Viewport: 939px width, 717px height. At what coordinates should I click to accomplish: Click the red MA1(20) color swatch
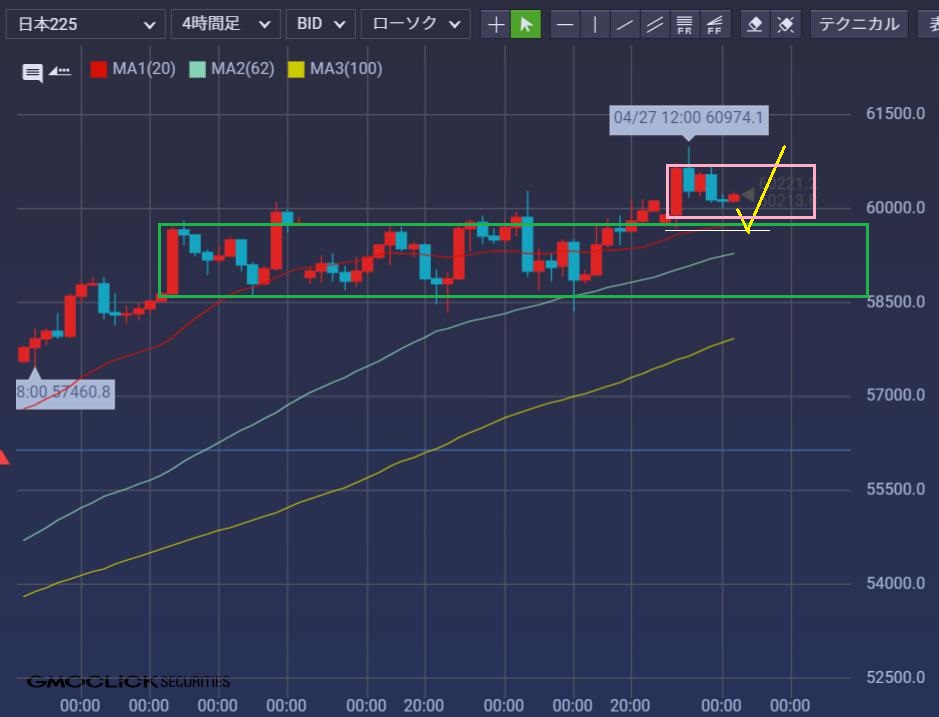(98, 69)
